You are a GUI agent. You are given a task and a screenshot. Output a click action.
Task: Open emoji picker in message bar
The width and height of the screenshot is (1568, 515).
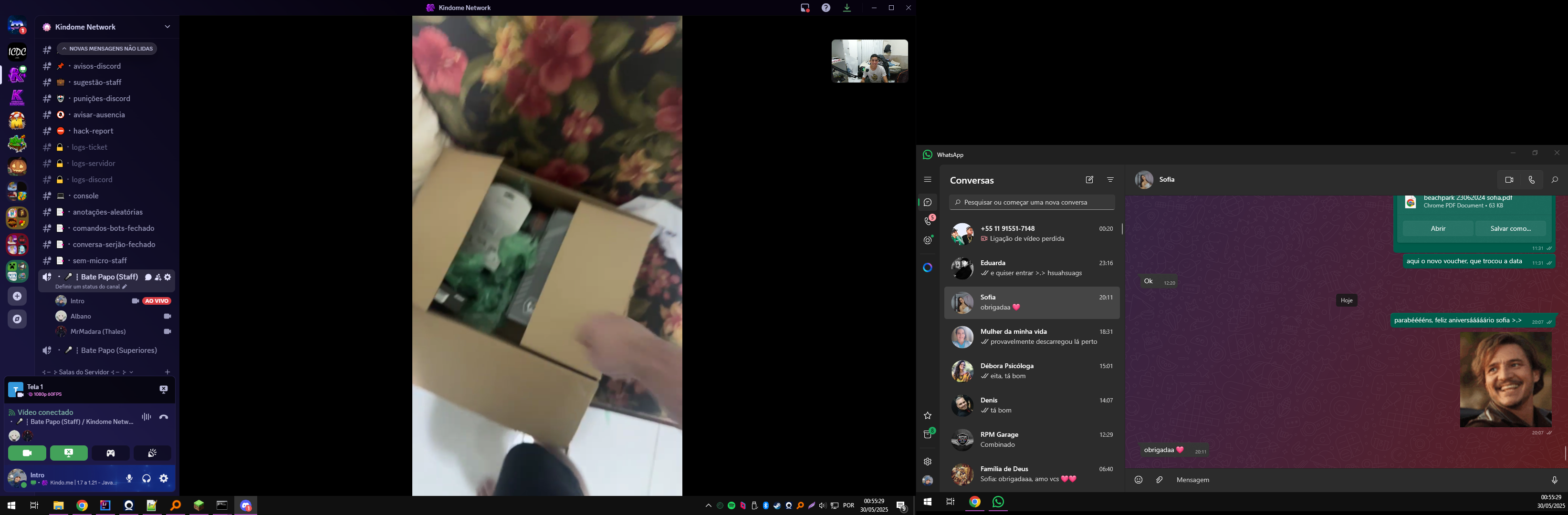tap(1138, 480)
